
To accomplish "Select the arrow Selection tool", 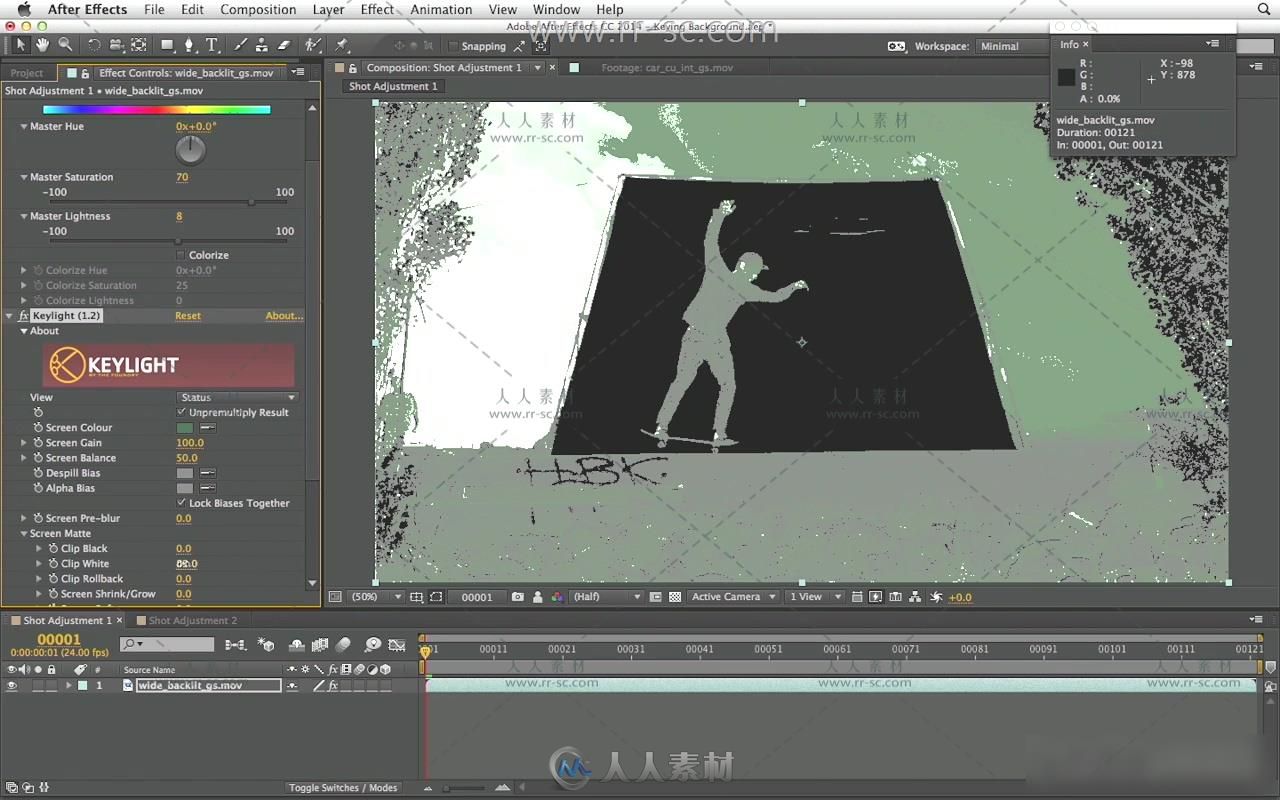I will (x=20, y=45).
